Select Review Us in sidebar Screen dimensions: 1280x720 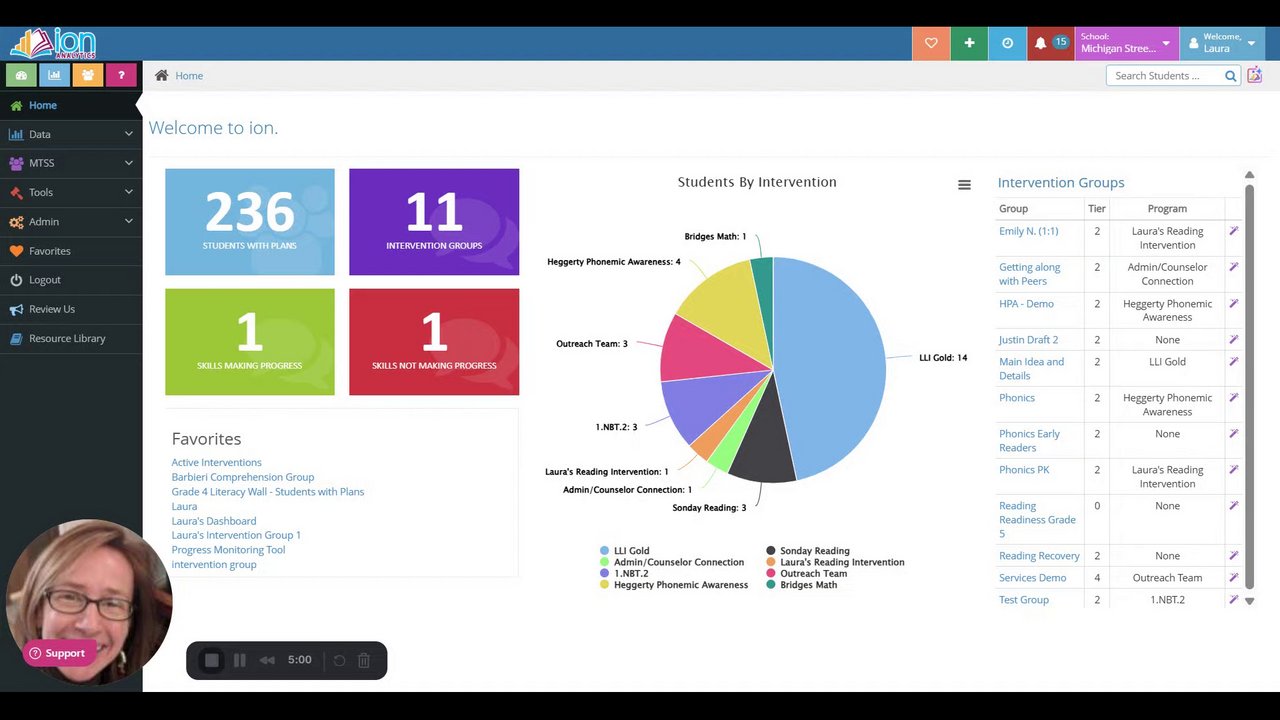(52, 309)
